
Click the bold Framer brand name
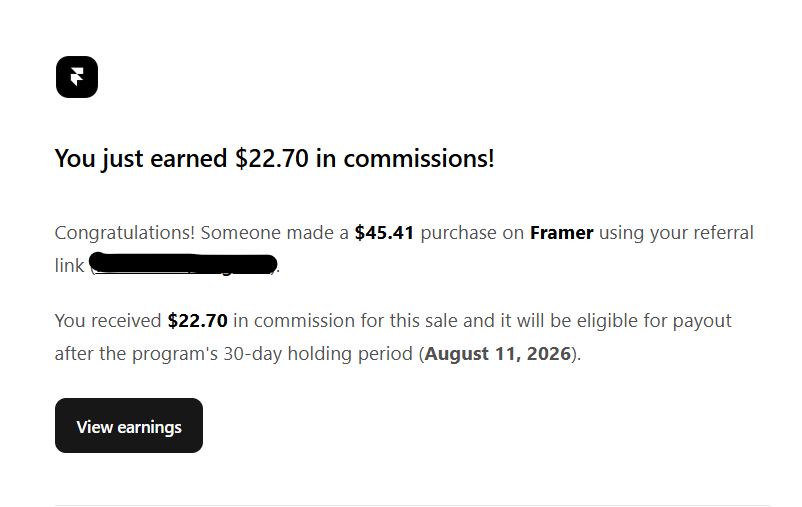click(562, 233)
